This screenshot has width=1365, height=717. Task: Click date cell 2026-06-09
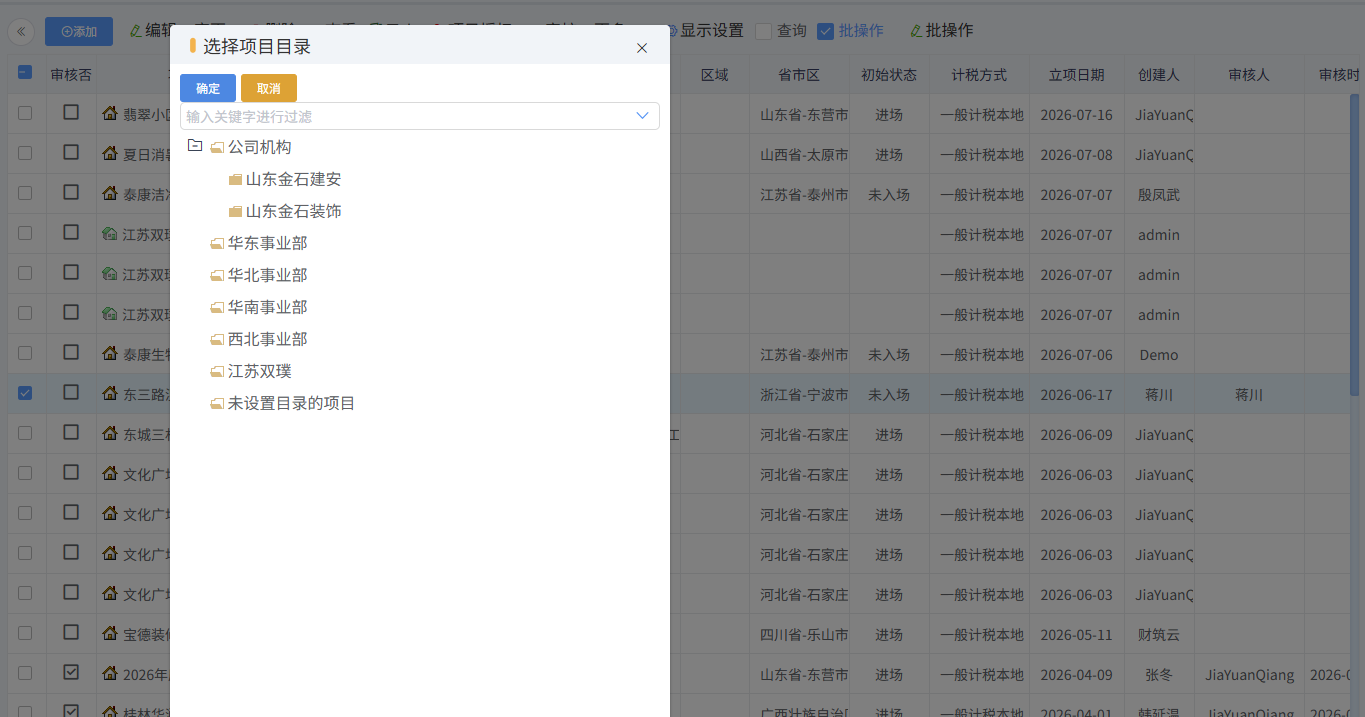tap(1076, 435)
